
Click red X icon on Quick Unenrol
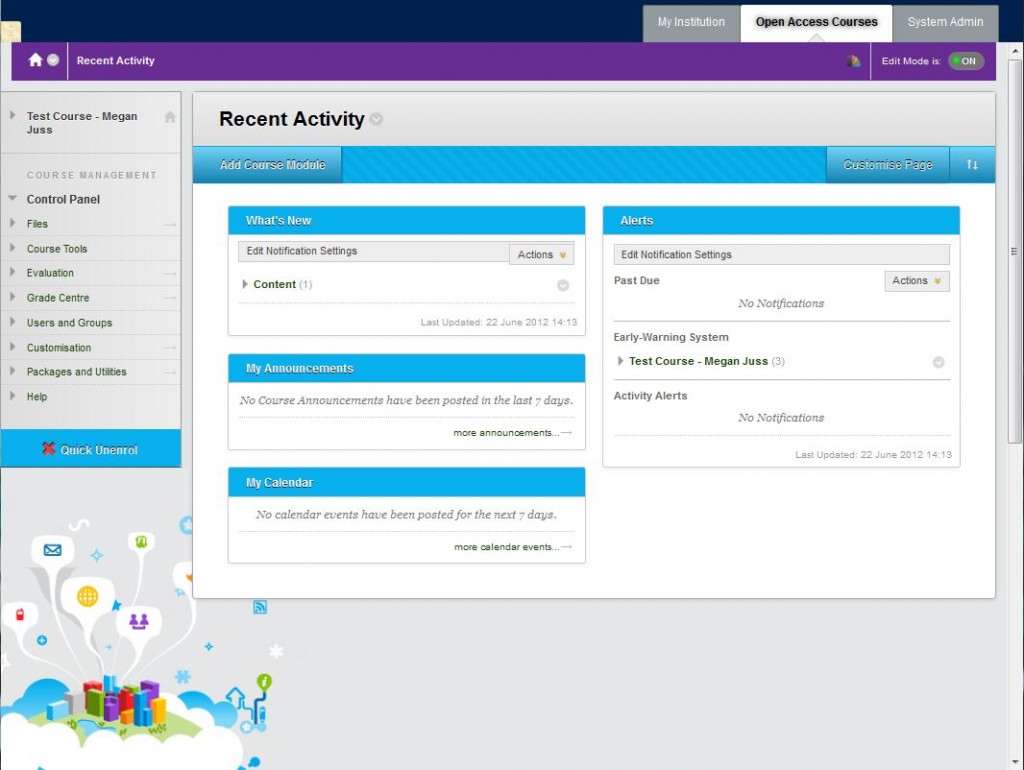(x=48, y=449)
